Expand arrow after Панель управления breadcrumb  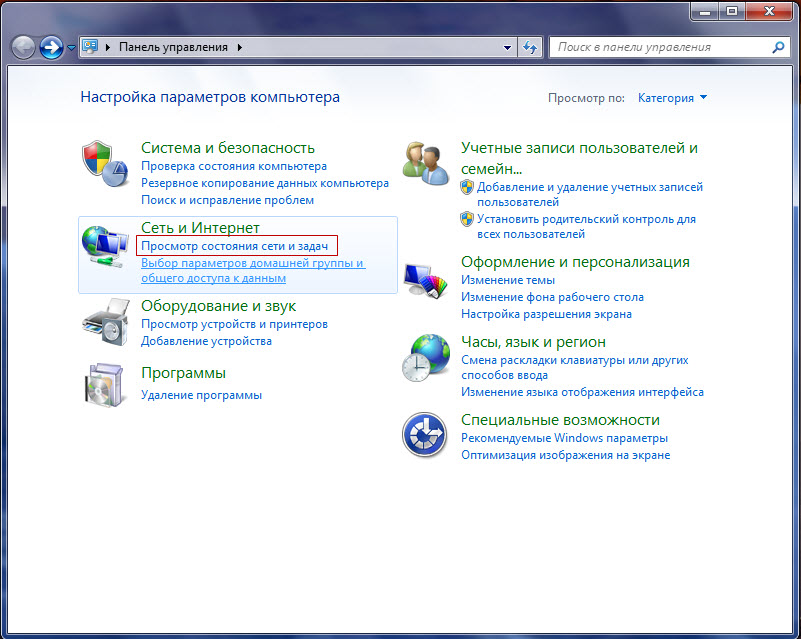(240, 47)
